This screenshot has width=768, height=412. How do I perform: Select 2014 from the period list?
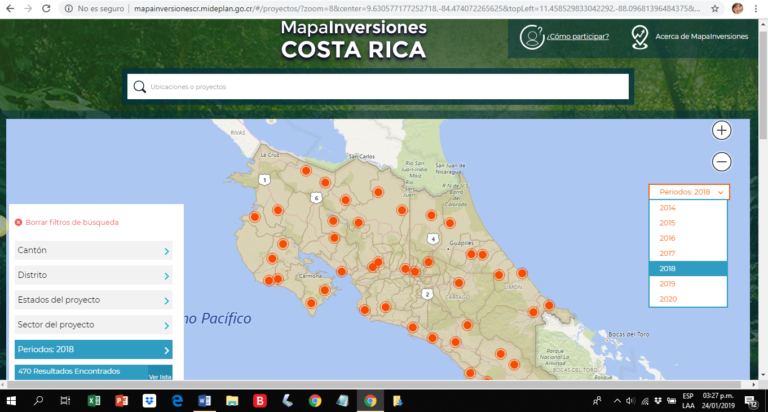(668, 208)
